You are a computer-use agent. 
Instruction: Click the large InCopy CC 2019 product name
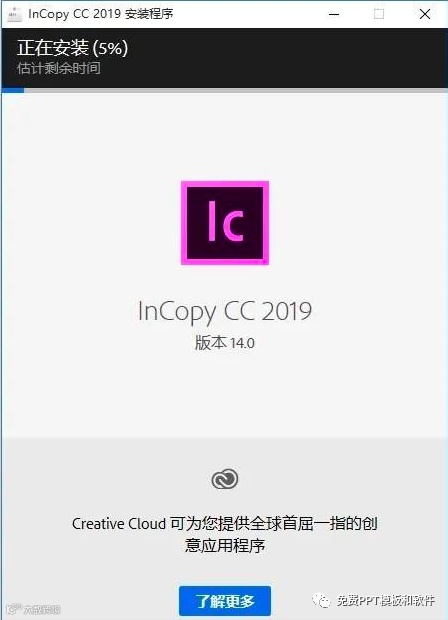click(225, 311)
